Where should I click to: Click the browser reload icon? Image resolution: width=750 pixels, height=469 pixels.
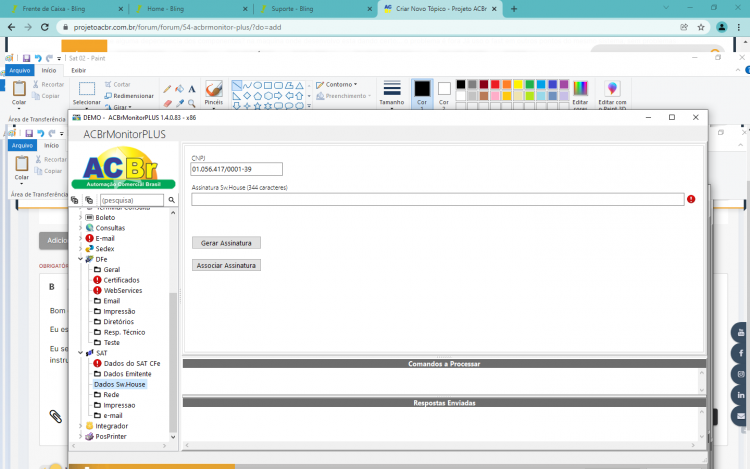click(45, 27)
